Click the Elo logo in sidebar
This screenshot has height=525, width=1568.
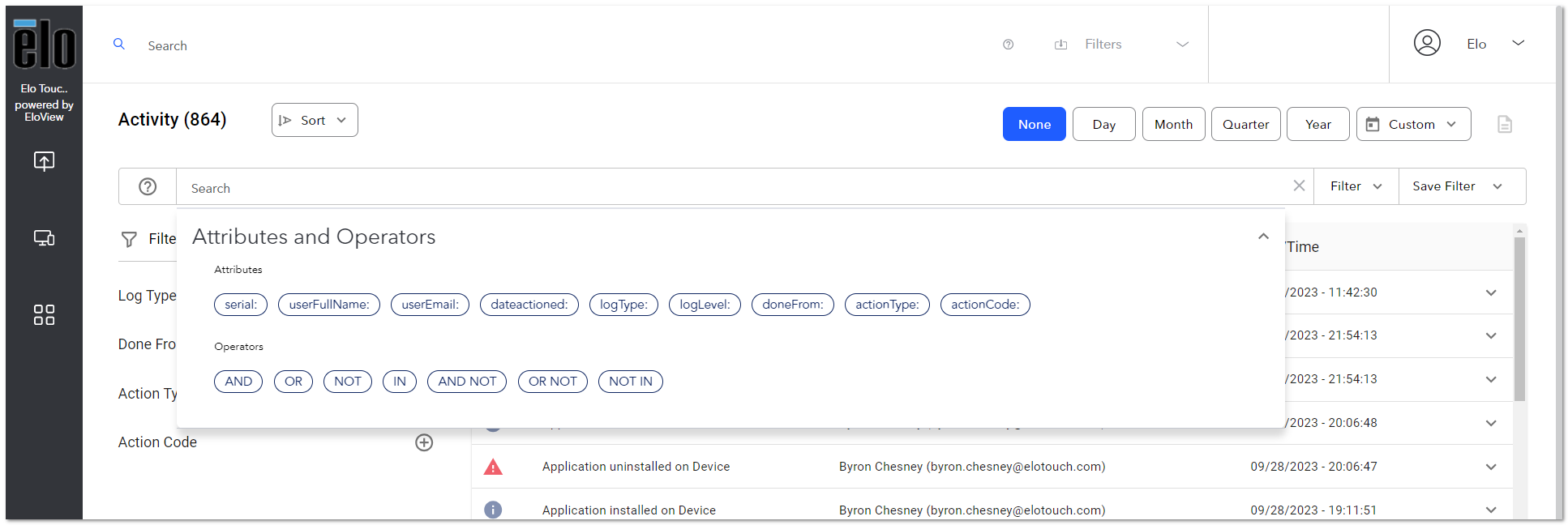(44, 45)
